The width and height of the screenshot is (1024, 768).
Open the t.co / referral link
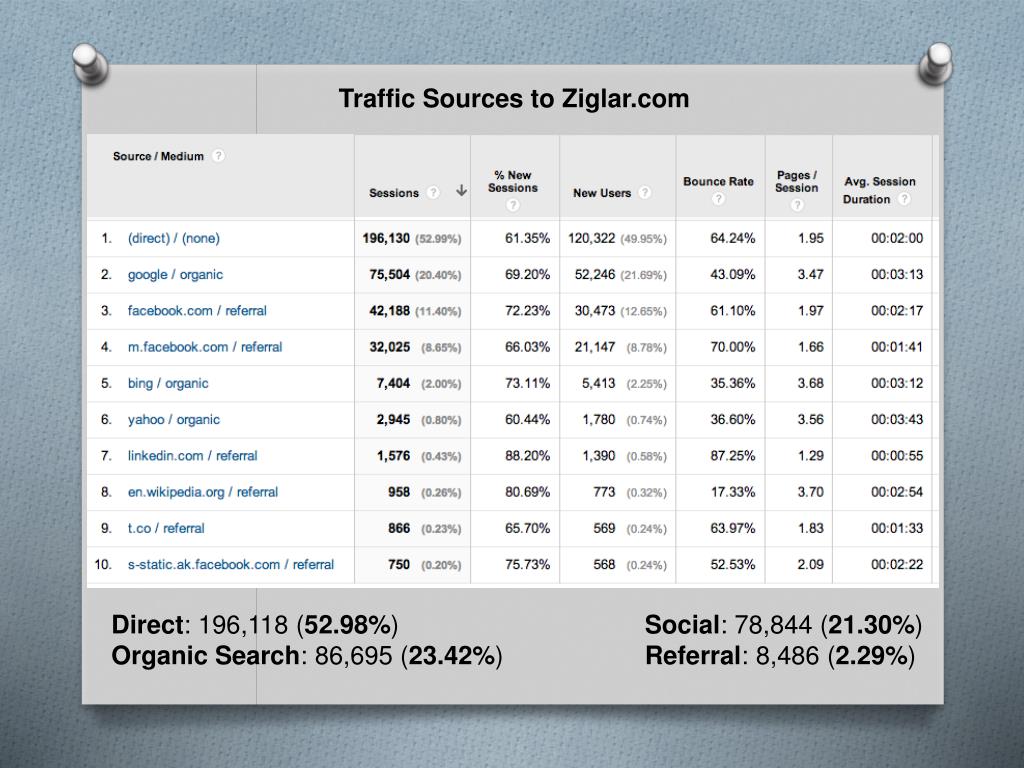pyautogui.click(x=166, y=528)
